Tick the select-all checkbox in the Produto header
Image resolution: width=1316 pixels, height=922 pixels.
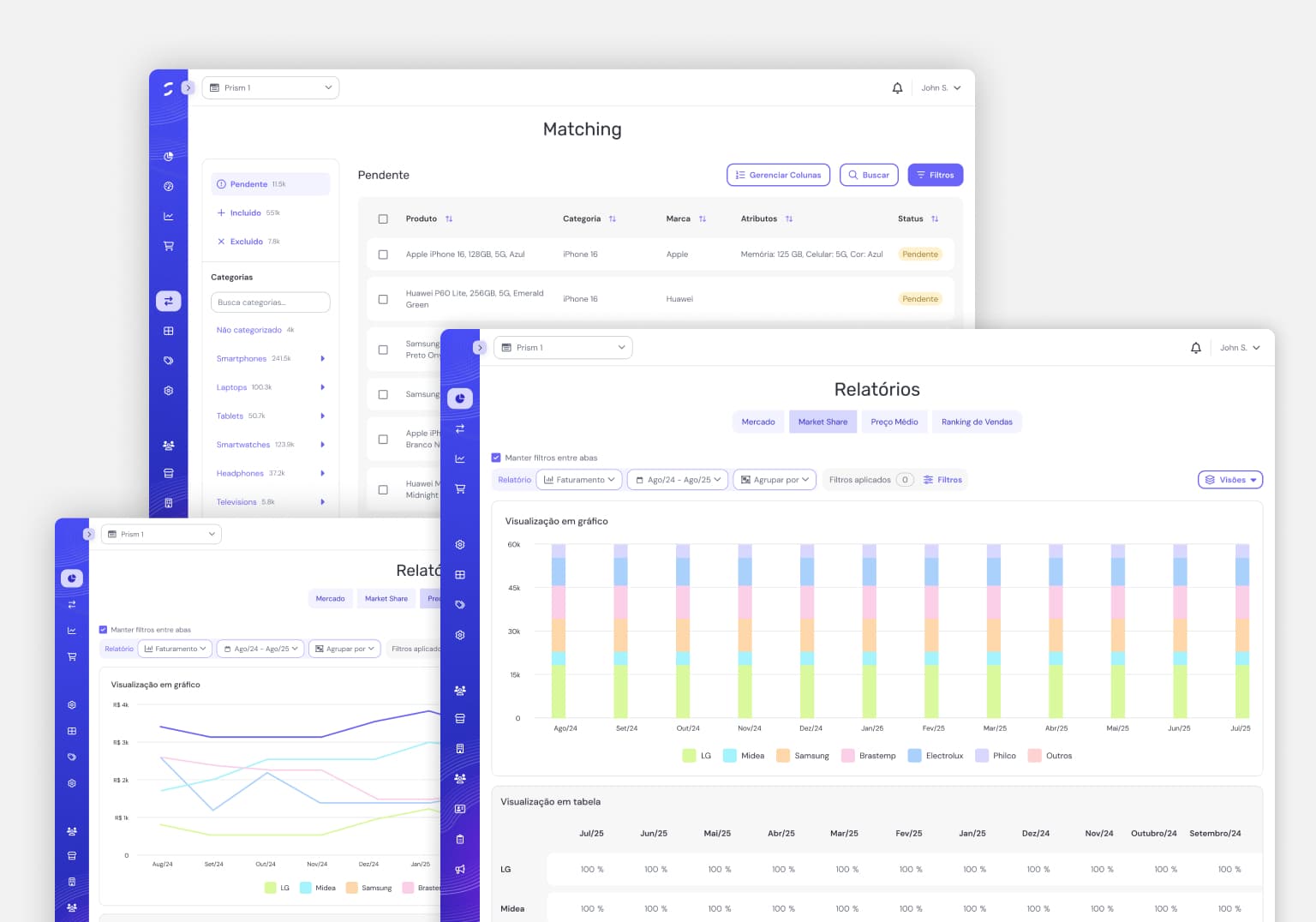tap(383, 219)
